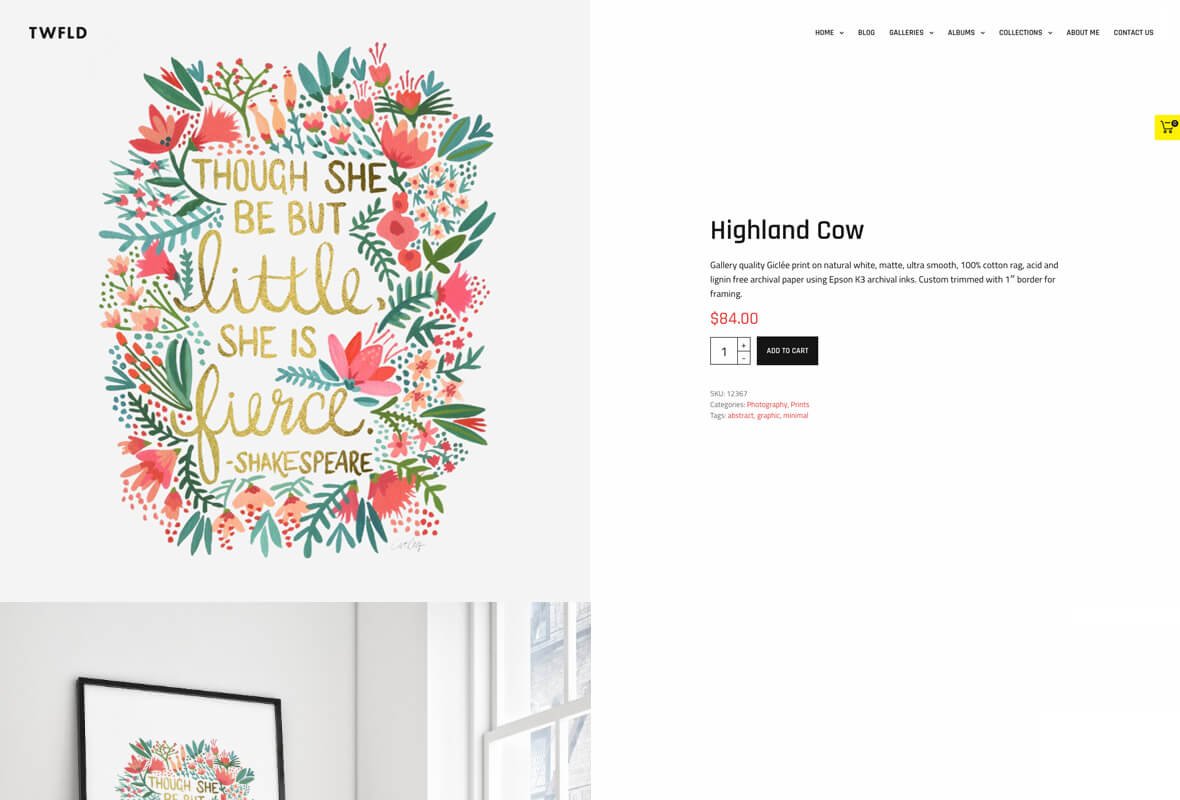The image size is (1180, 800).
Task: Open the Galleries menu item
Action: click(x=906, y=32)
